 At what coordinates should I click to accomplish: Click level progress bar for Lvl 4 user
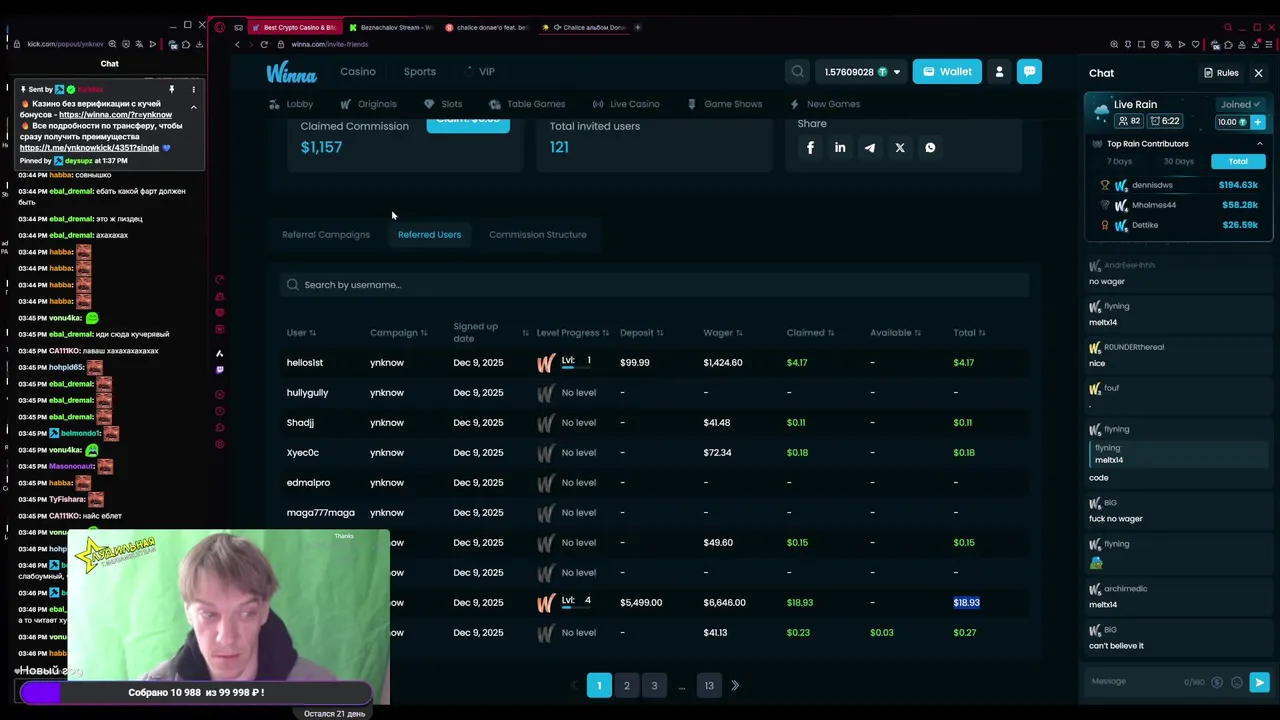pyautogui.click(x=576, y=608)
